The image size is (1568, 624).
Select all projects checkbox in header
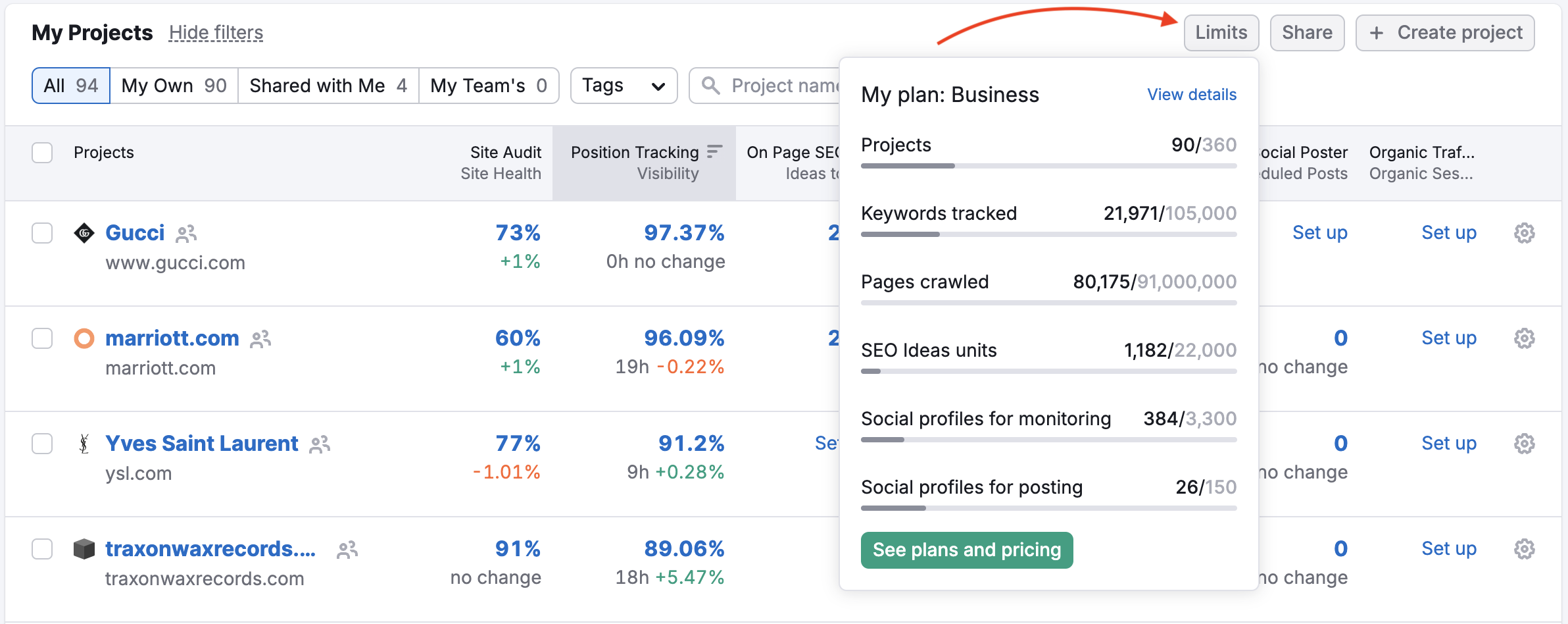click(42, 153)
